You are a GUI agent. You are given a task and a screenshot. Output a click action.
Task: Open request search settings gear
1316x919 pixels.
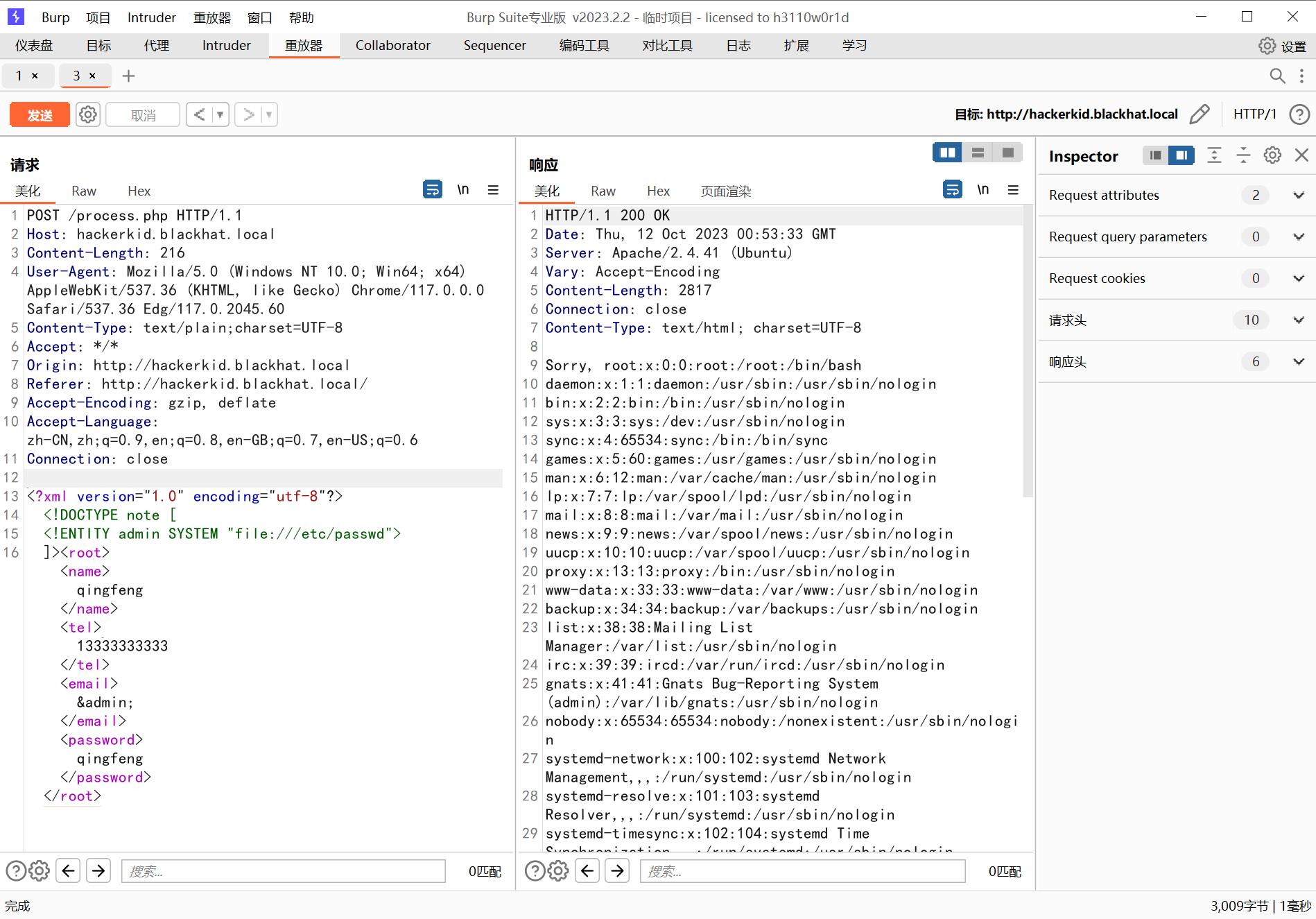[x=40, y=870]
